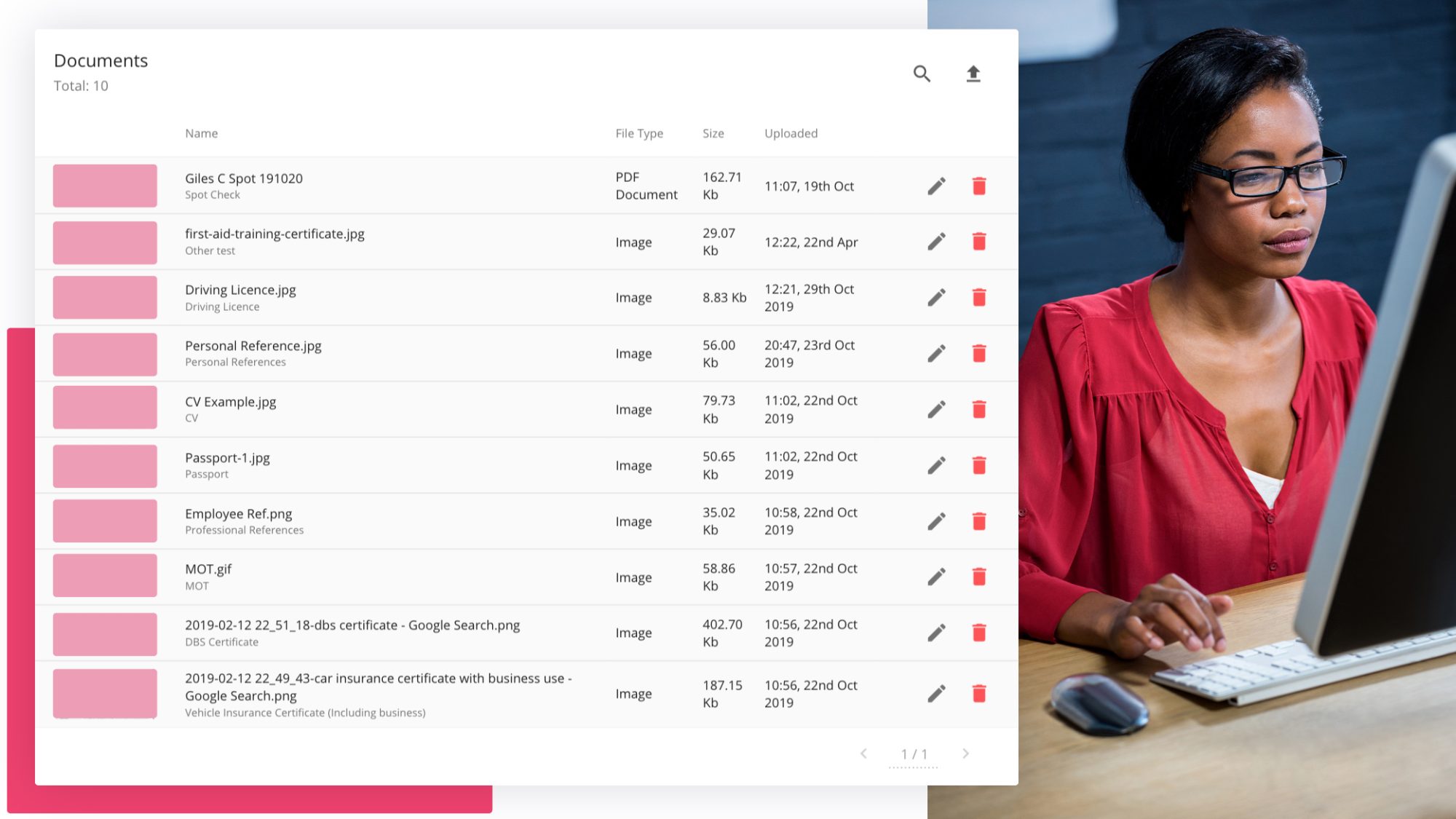Viewport: 1456px width, 819px height.
Task: Click the Professional References label
Action: 245,530
